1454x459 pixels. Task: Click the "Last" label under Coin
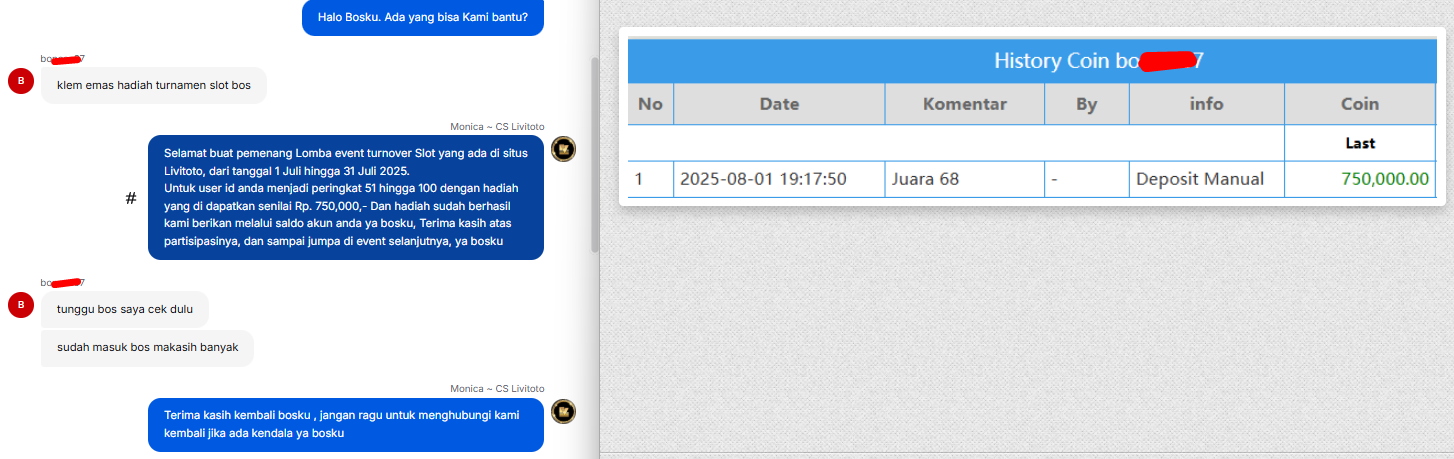point(1360,143)
